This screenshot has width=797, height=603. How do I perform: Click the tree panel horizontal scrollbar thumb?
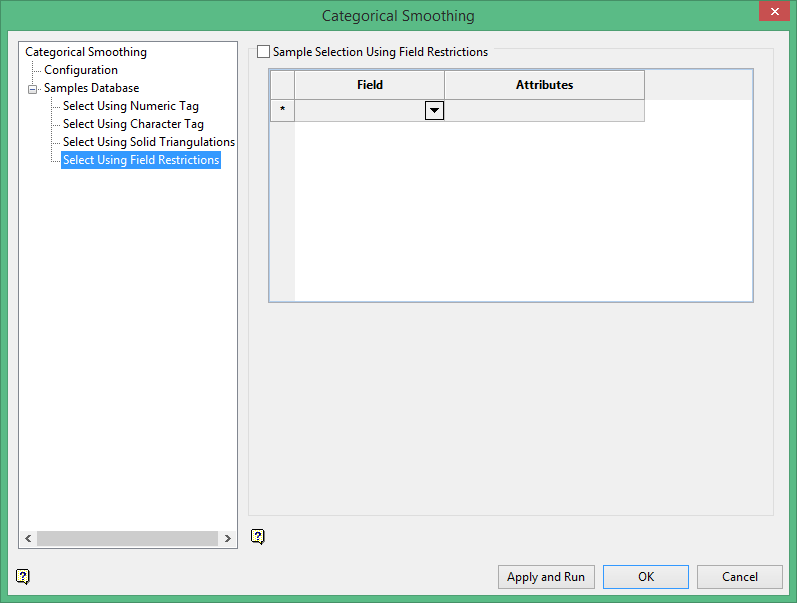point(128,538)
